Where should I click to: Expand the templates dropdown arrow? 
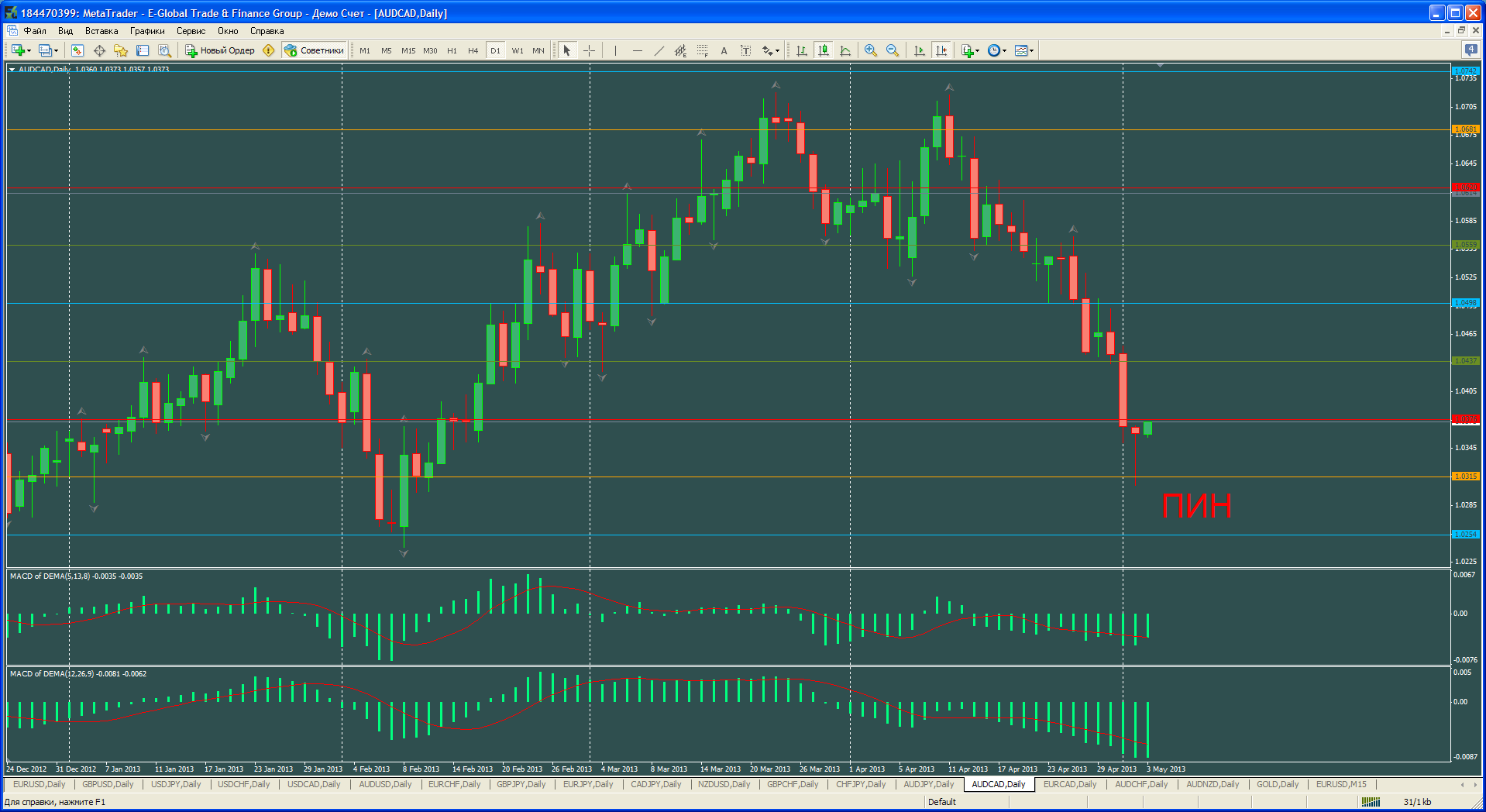(x=1032, y=51)
